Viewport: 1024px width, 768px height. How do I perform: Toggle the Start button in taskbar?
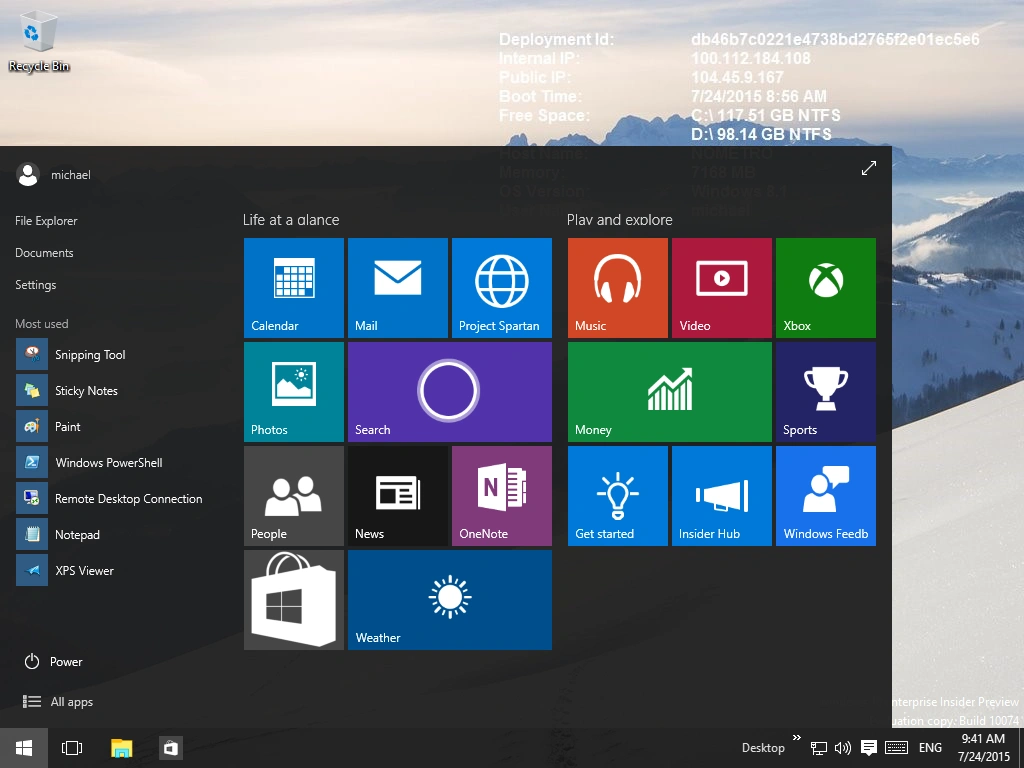coord(23,747)
